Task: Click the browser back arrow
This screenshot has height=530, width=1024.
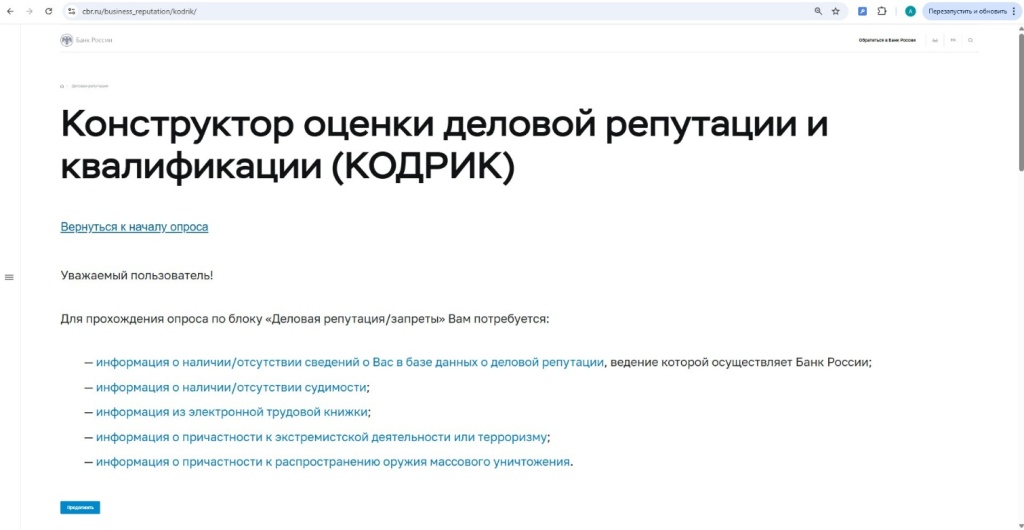Action: 9,11
